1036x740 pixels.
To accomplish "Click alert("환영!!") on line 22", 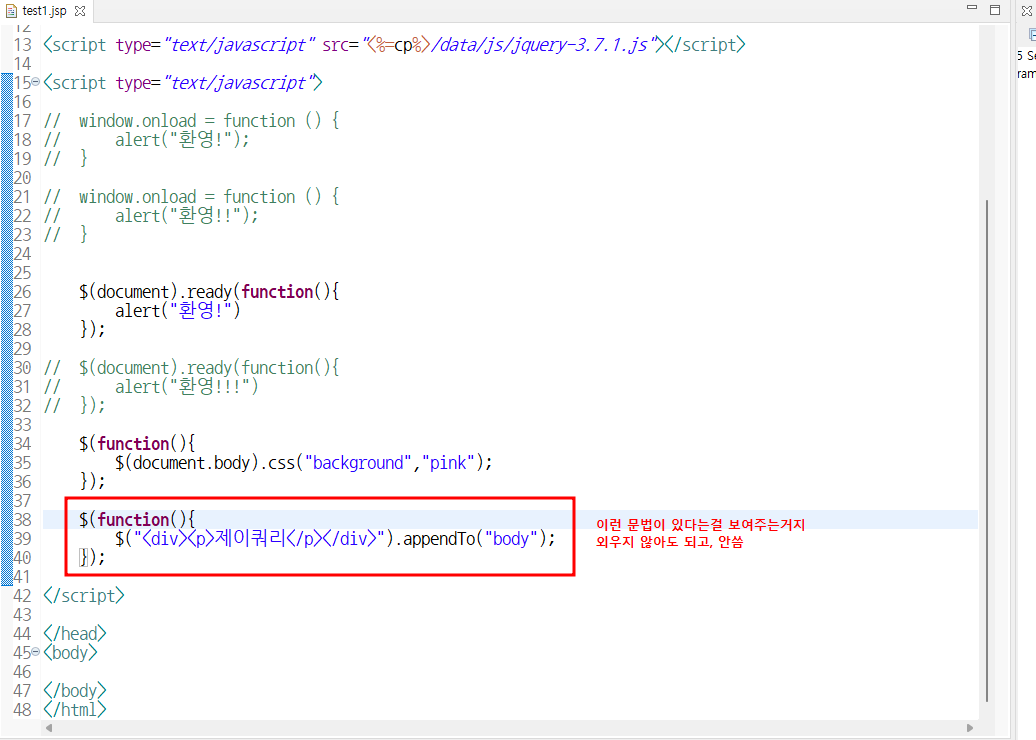I will click(x=187, y=216).
